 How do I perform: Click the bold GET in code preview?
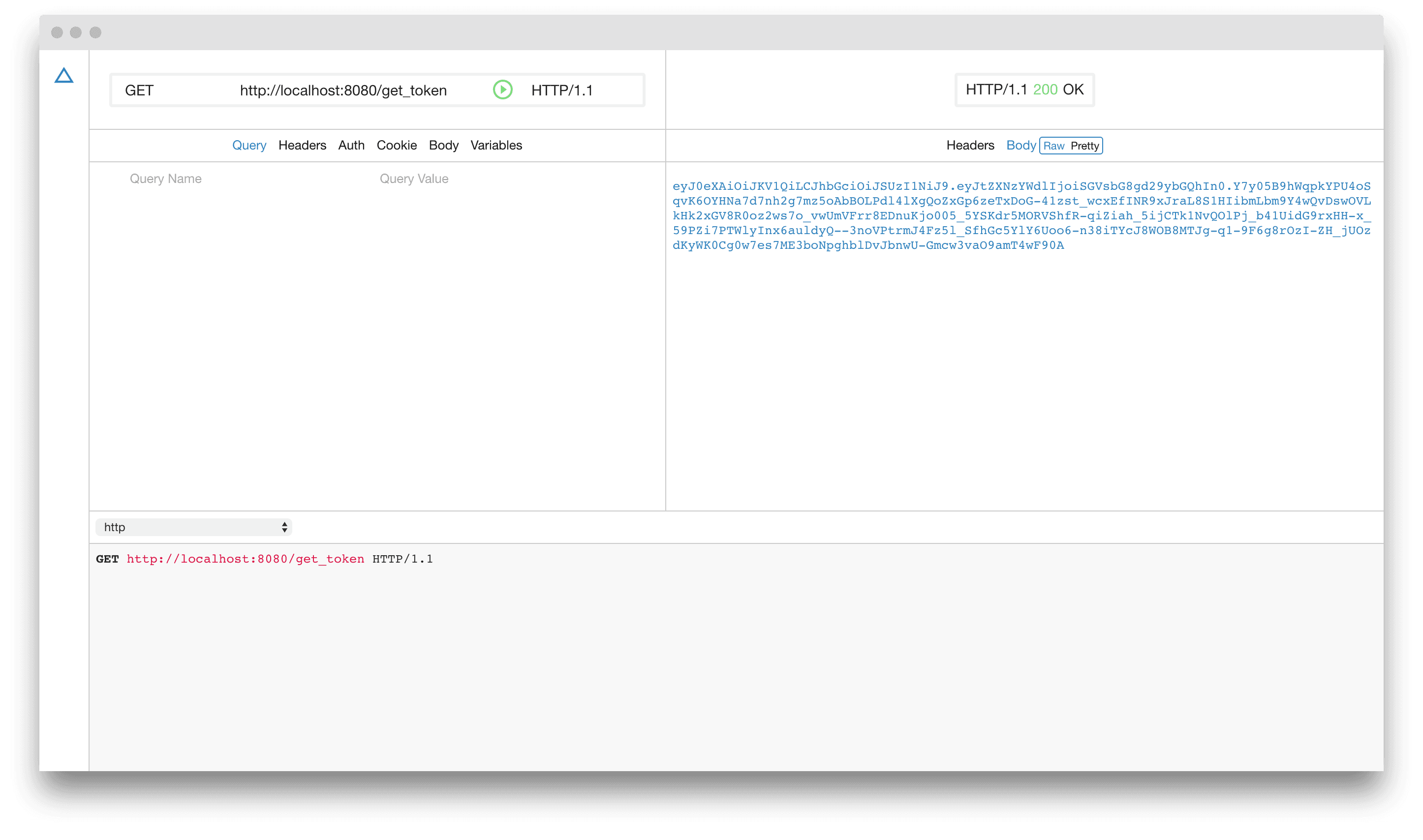click(x=107, y=559)
